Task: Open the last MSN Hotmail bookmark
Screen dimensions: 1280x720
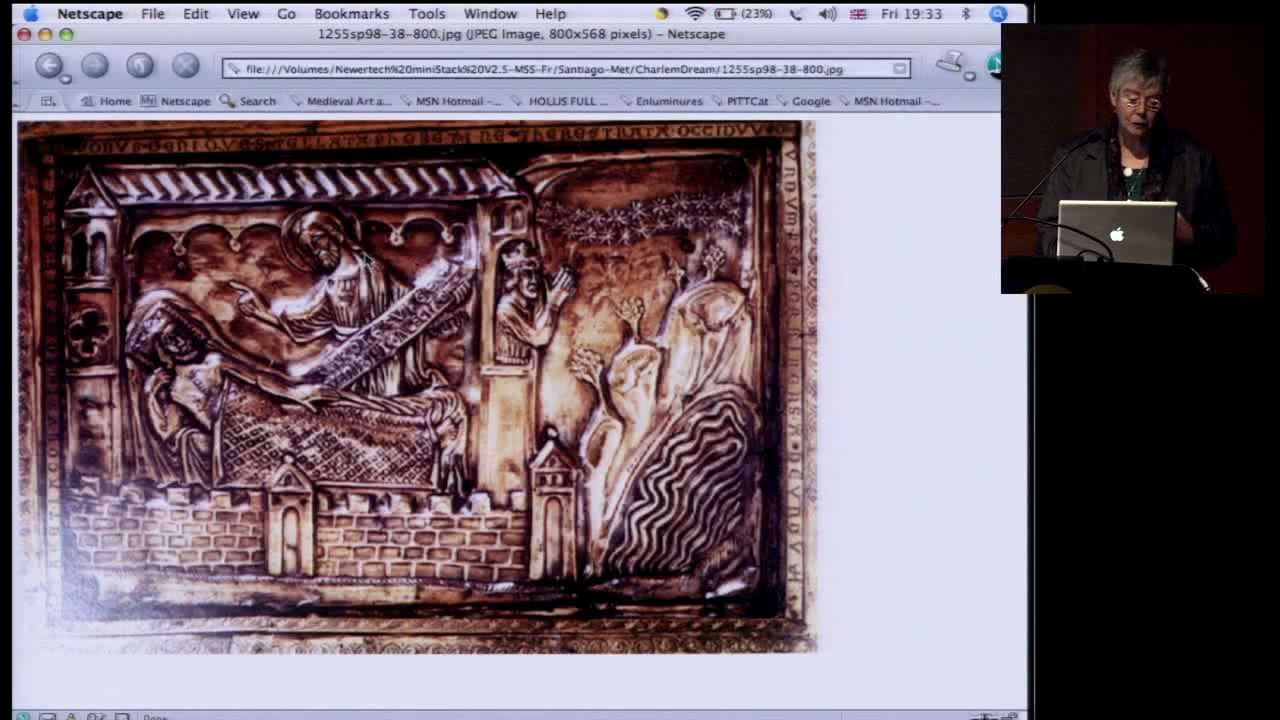Action: [888, 101]
